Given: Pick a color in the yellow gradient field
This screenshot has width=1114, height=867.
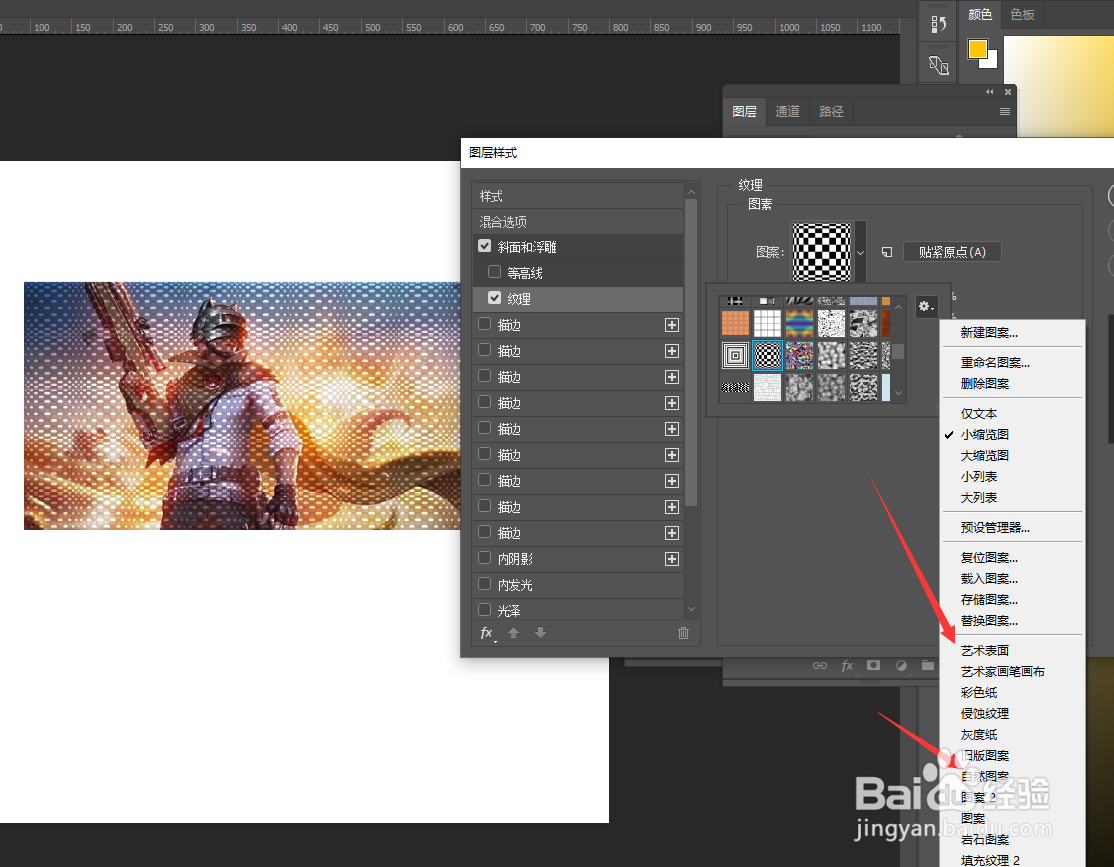Looking at the screenshot, I should coord(1059,85).
